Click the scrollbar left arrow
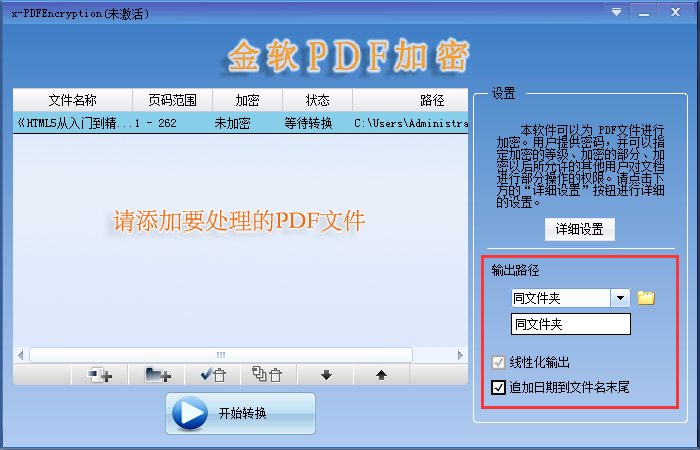The image size is (700, 450). click(21, 355)
